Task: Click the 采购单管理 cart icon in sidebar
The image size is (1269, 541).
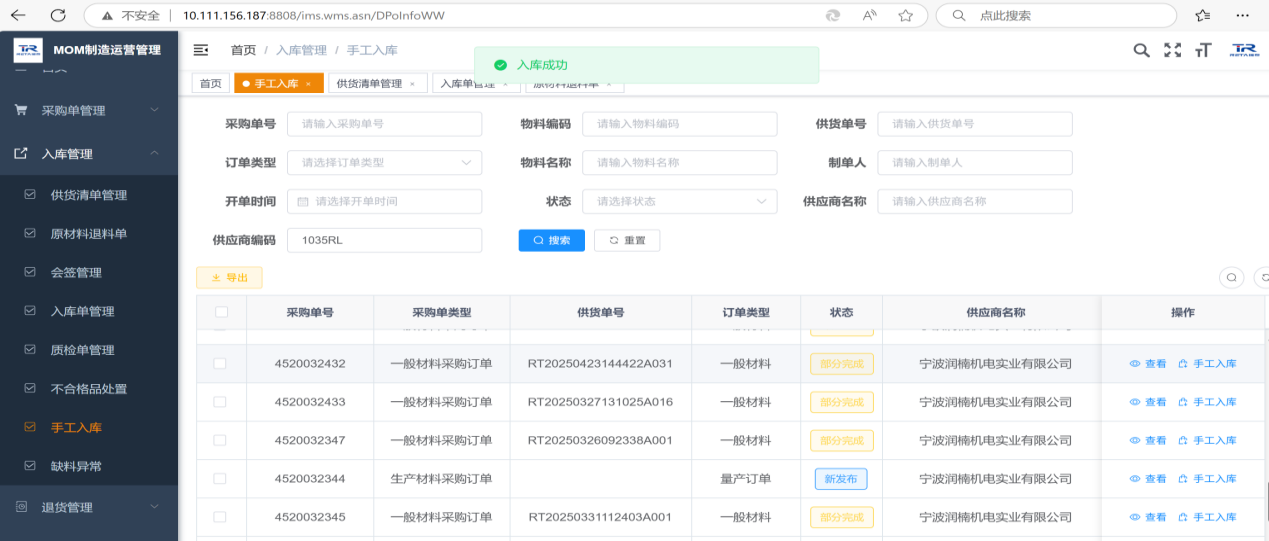Action: 21,110
